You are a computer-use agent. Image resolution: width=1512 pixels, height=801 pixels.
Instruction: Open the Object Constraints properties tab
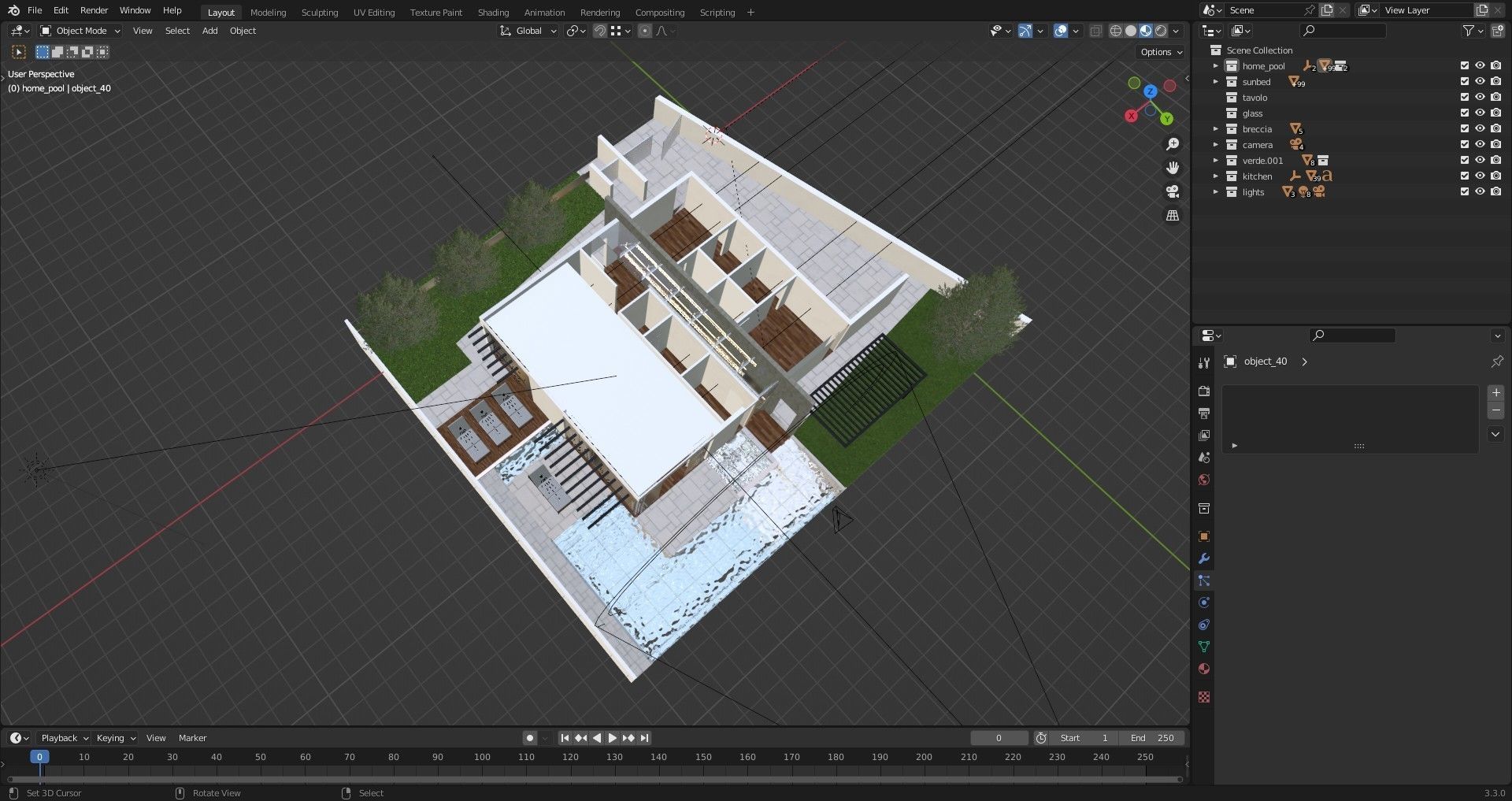pos(1203,625)
